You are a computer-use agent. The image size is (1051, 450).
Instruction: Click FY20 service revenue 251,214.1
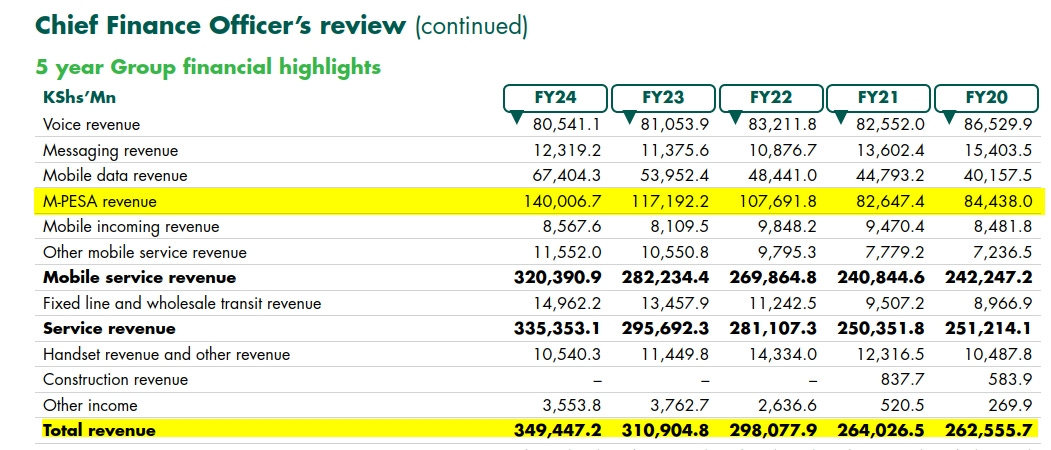pos(989,329)
